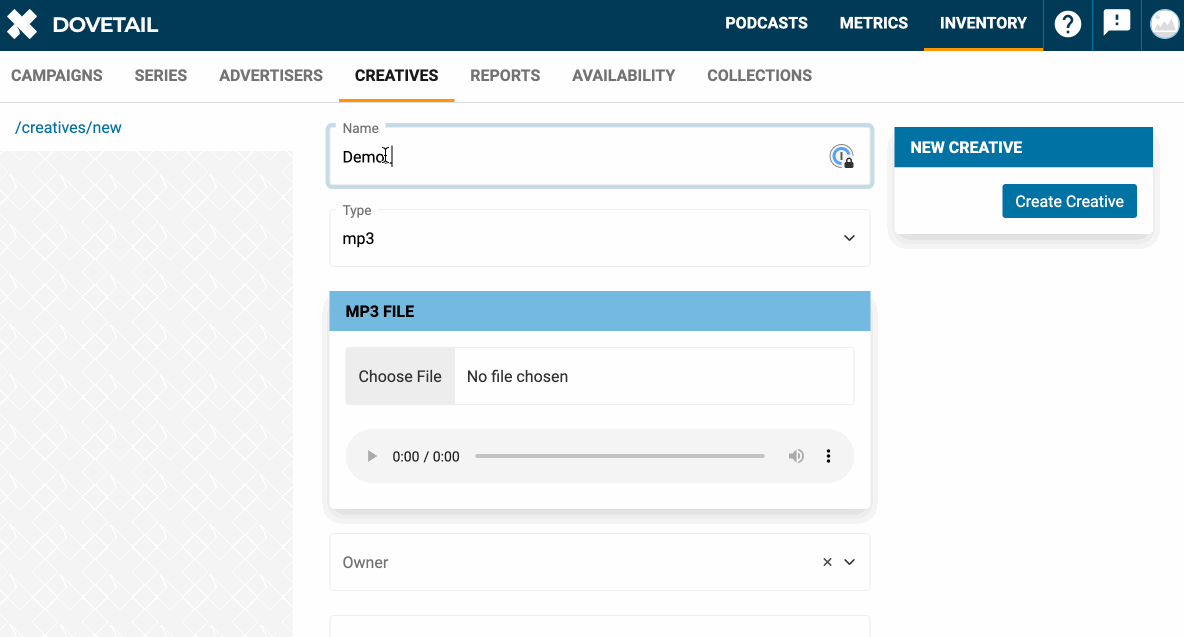Click the audio progress slider track
The width and height of the screenshot is (1184, 637).
[x=620, y=457]
